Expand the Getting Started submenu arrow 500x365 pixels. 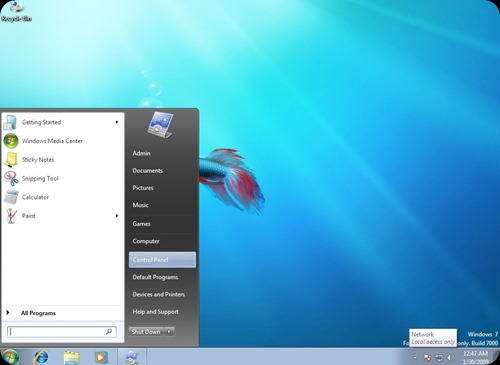[x=117, y=122]
